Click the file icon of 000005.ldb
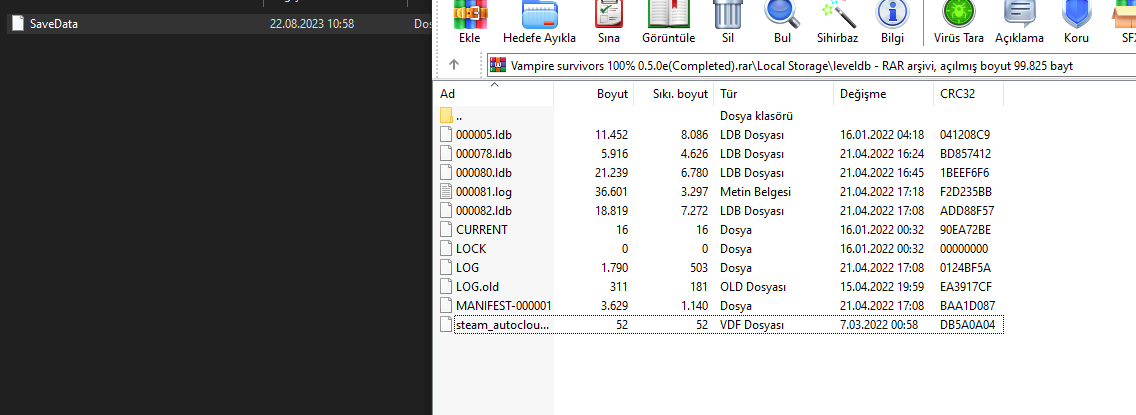The image size is (1136, 415). [446, 135]
